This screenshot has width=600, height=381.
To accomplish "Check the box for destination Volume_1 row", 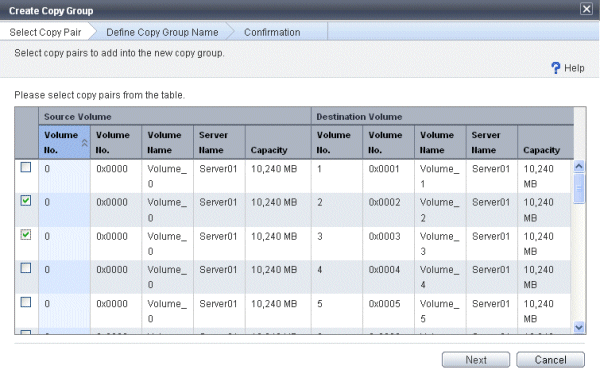I will [x=26, y=167].
